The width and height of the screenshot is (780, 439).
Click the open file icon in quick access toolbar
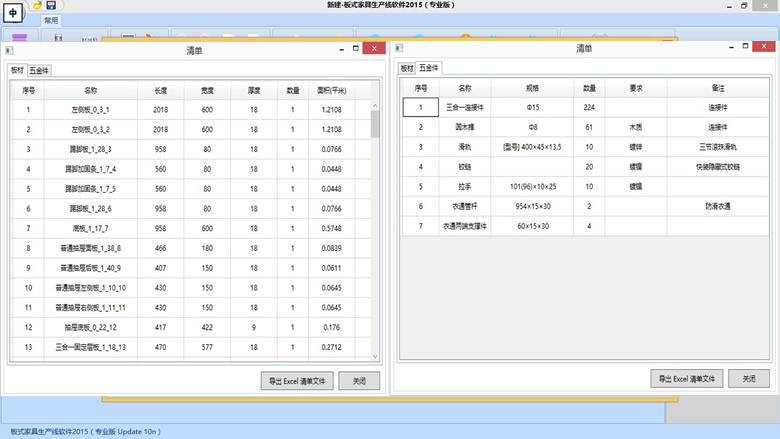tap(37, 5)
